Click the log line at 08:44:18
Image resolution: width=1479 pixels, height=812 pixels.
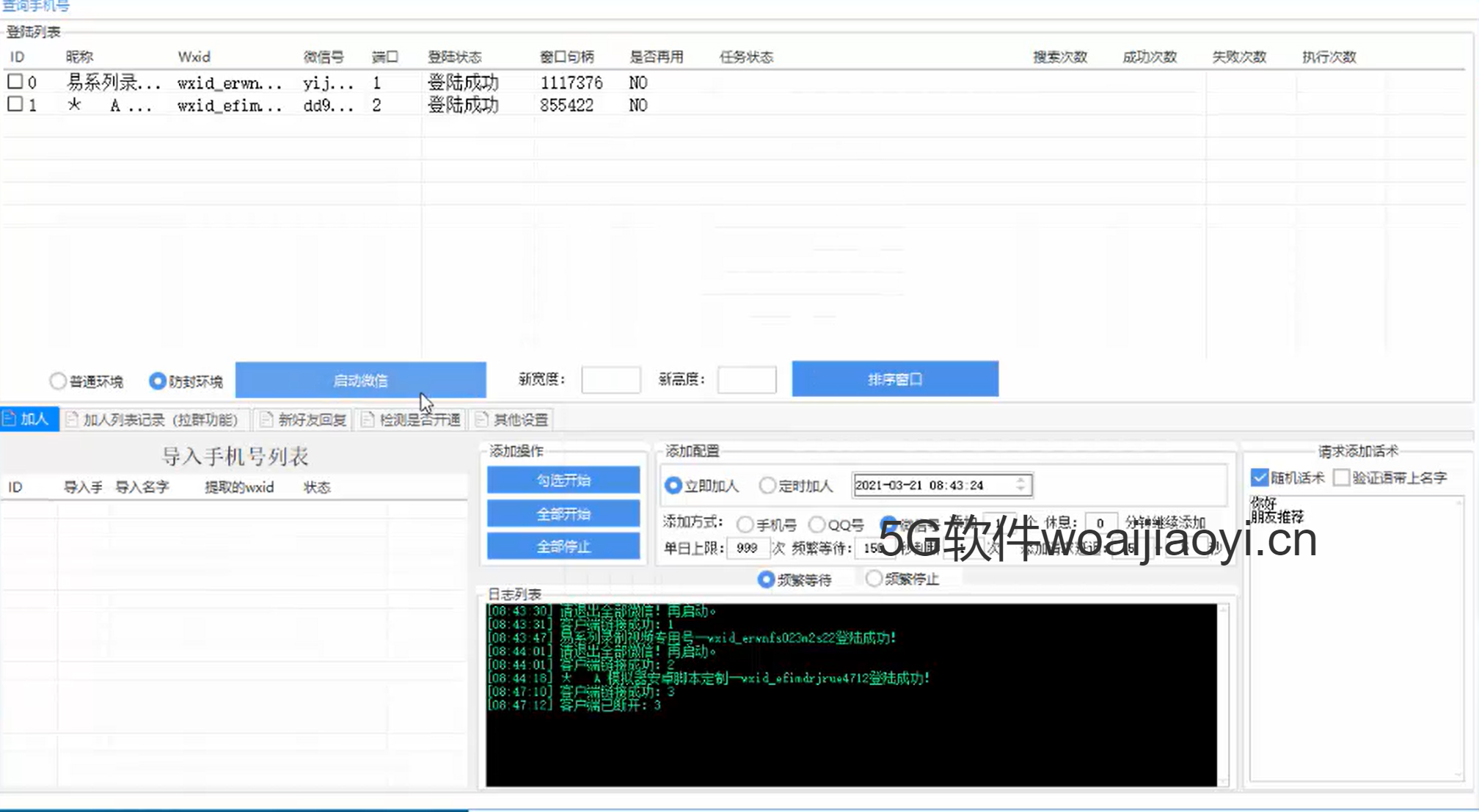point(709,678)
